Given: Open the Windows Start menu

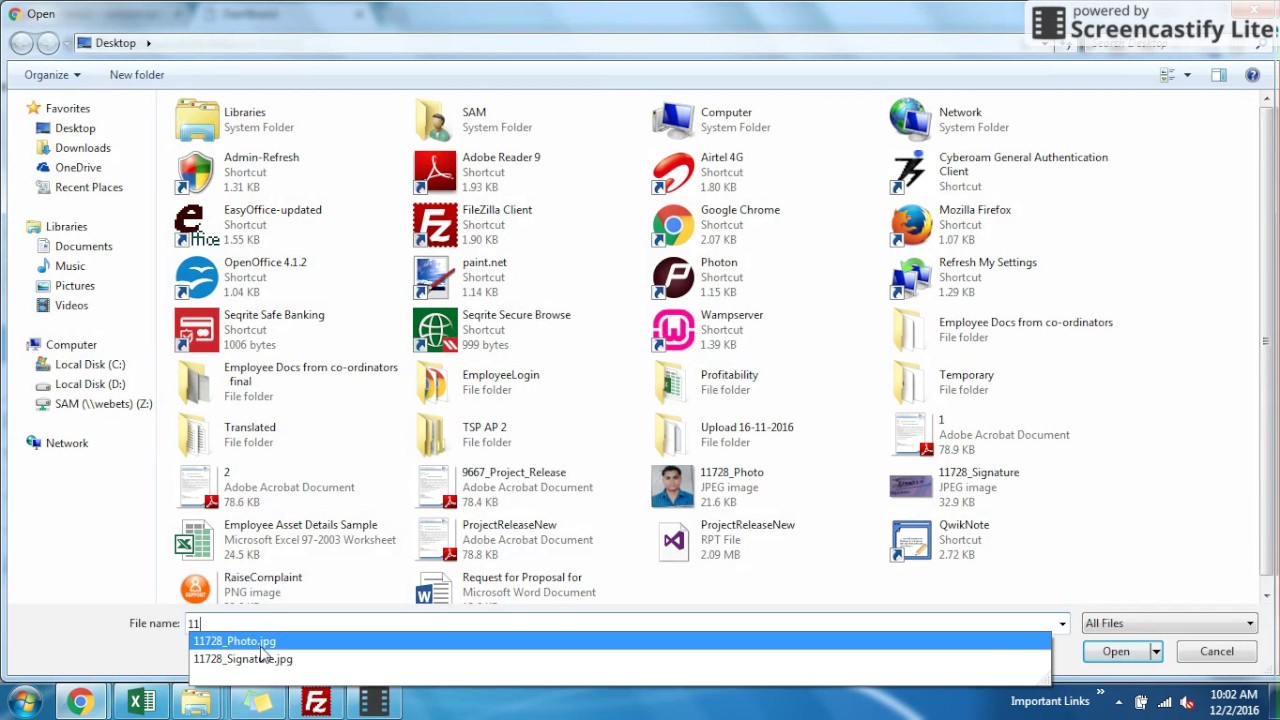Looking at the screenshot, I should [x=24, y=702].
